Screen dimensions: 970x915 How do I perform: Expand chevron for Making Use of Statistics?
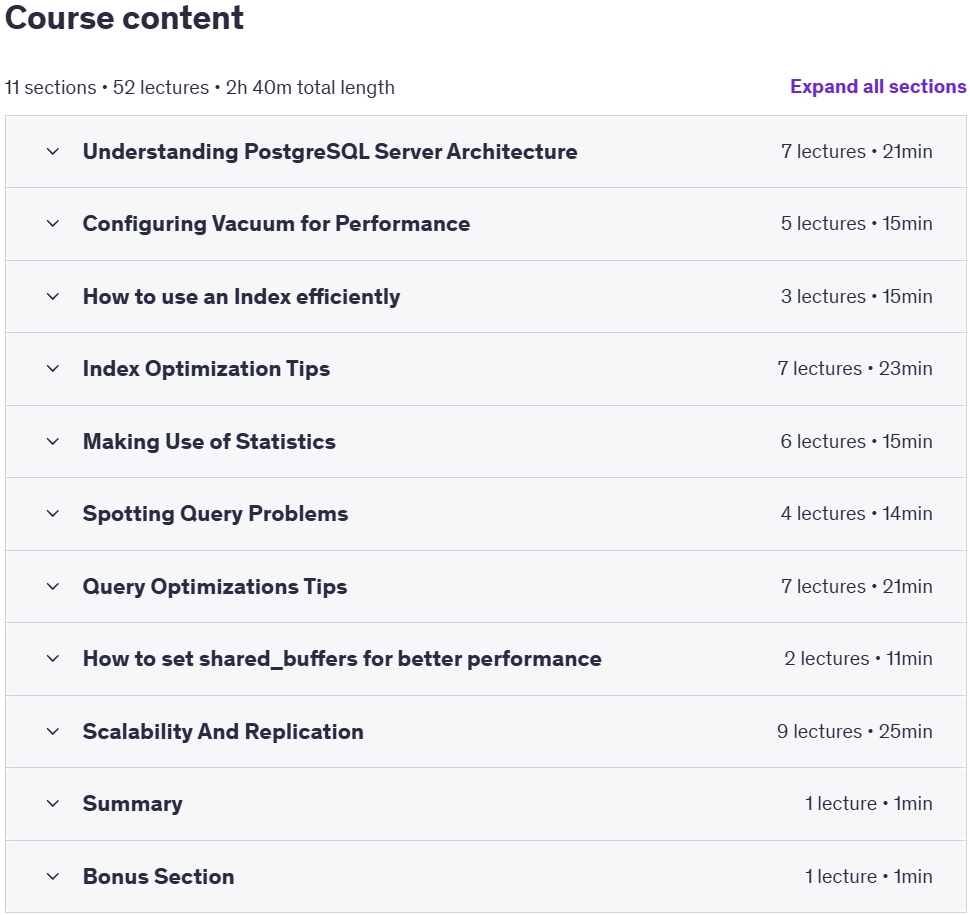point(53,442)
